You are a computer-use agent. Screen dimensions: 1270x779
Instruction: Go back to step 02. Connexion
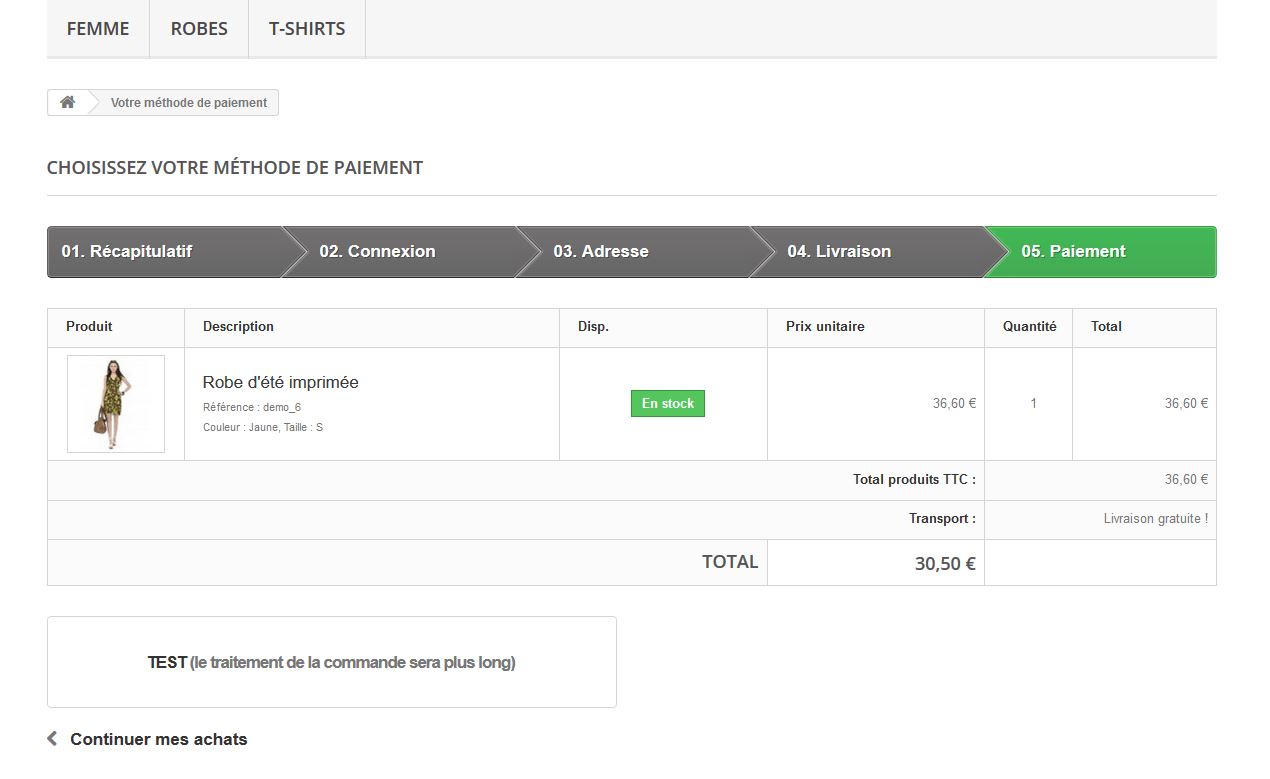tap(378, 252)
